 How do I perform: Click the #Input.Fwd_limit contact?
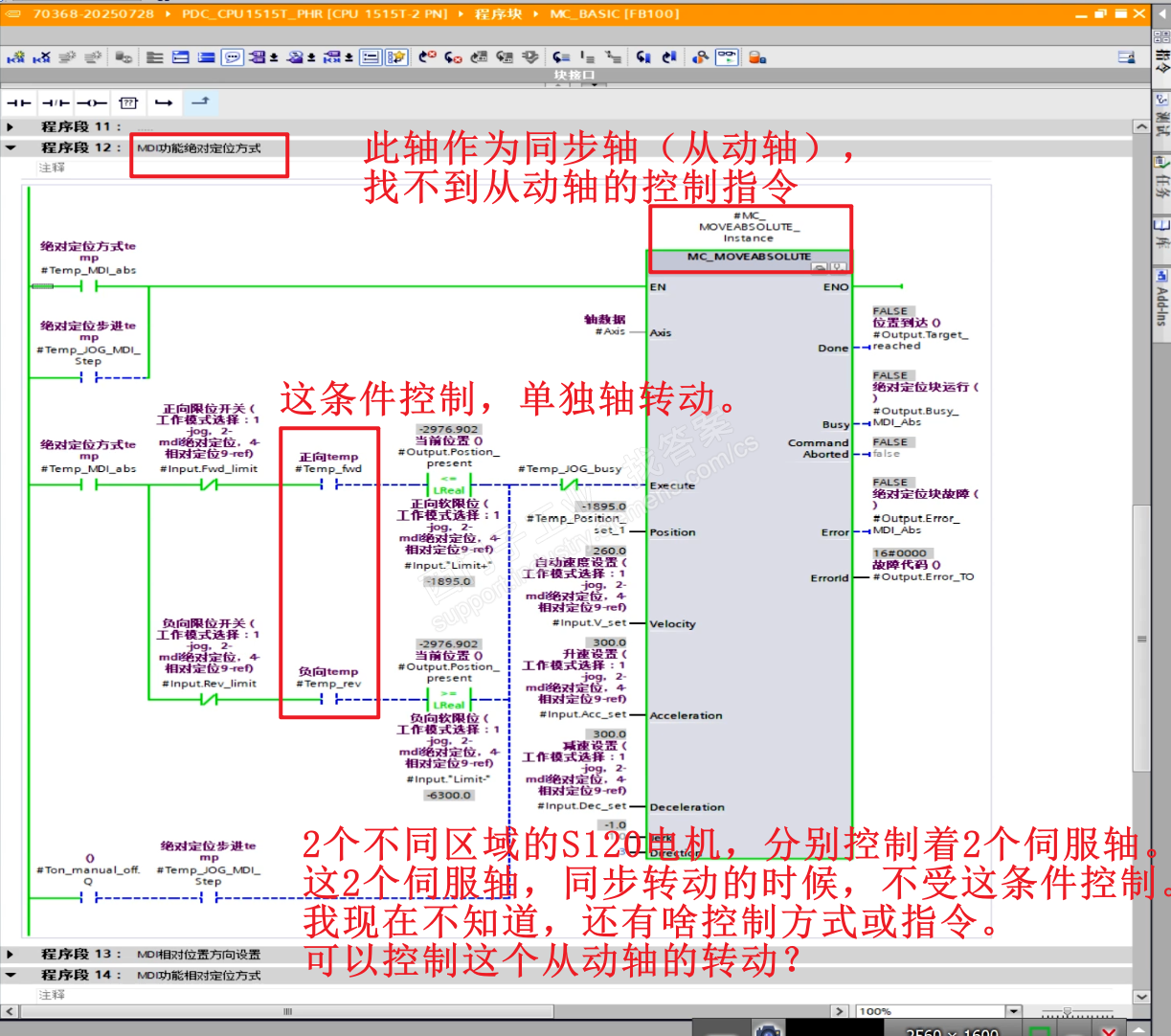tap(209, 485)
